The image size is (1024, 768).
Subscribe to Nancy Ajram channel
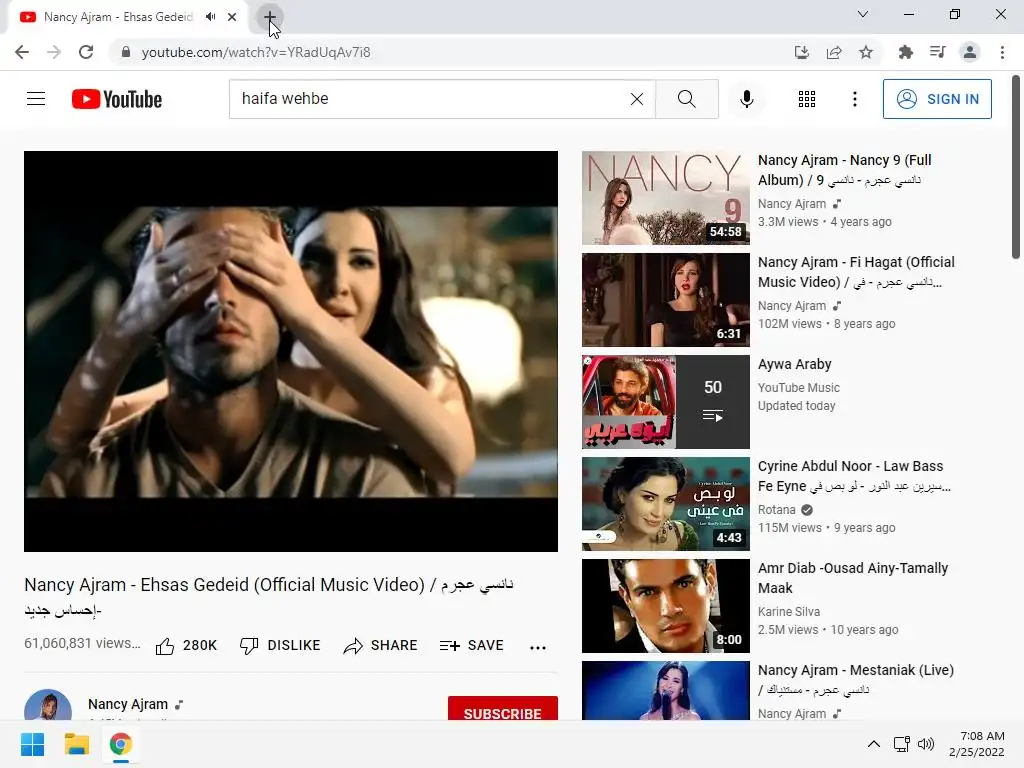tap(502, 709)
